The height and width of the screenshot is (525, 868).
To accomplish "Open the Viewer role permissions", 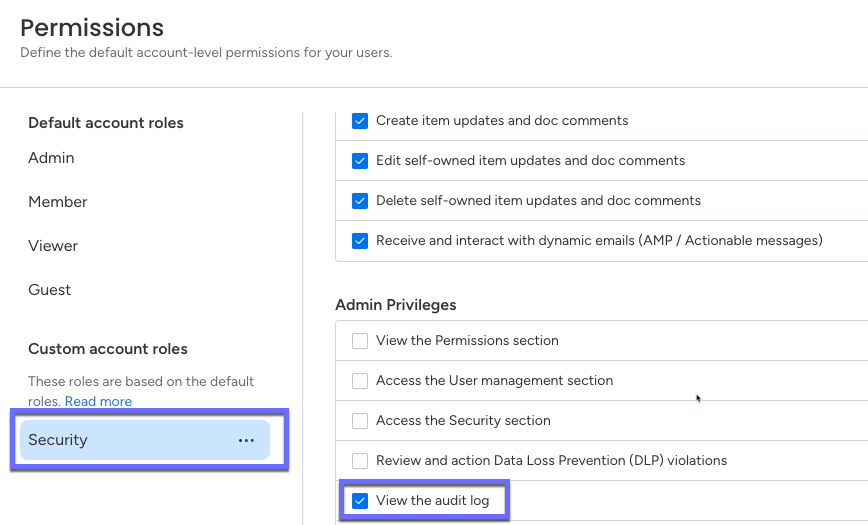I will [53, 246].
